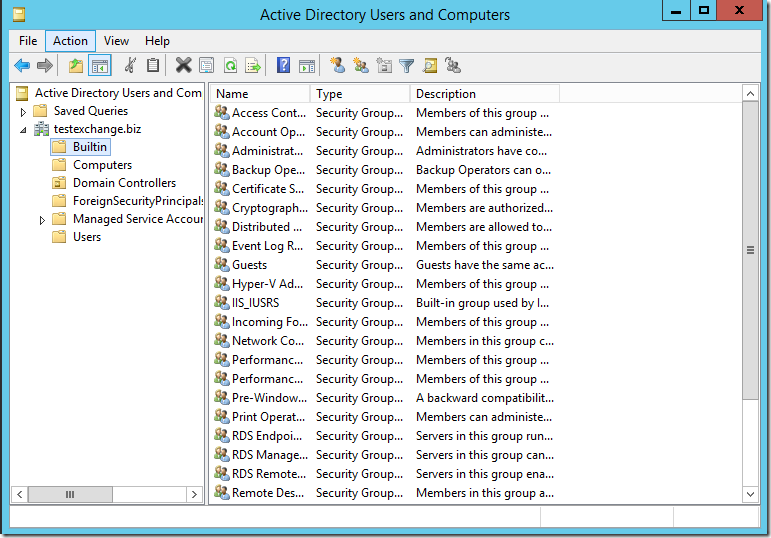Select the Administrat... group row
Viewport: 771px width, 538px height.
[385, 150]
